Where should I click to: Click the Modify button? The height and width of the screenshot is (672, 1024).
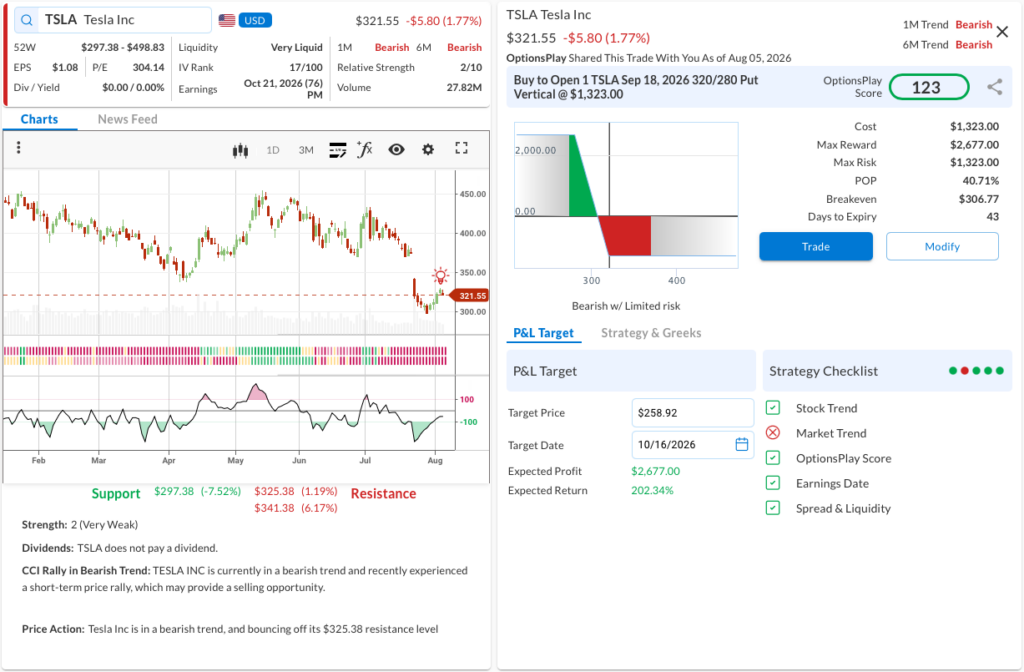click(942, 246)
